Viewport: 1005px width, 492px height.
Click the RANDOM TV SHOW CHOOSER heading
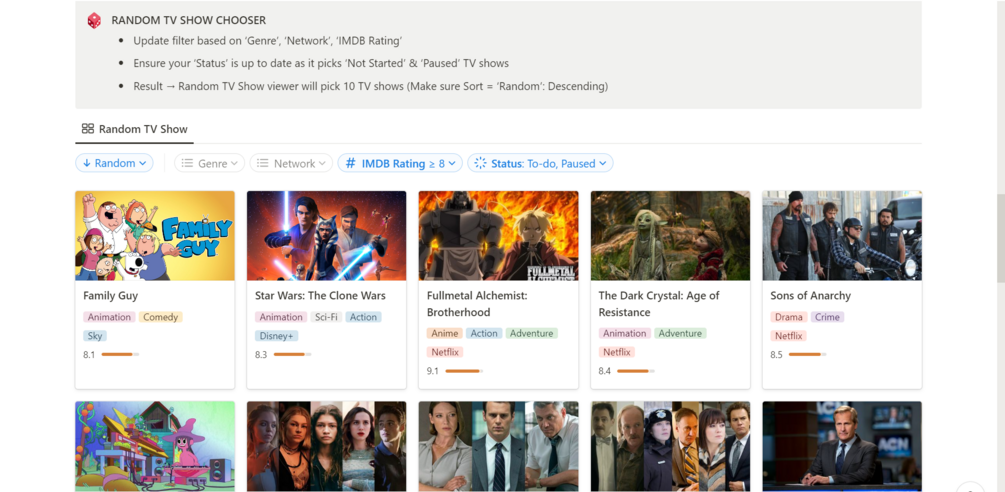pos(188,20)
